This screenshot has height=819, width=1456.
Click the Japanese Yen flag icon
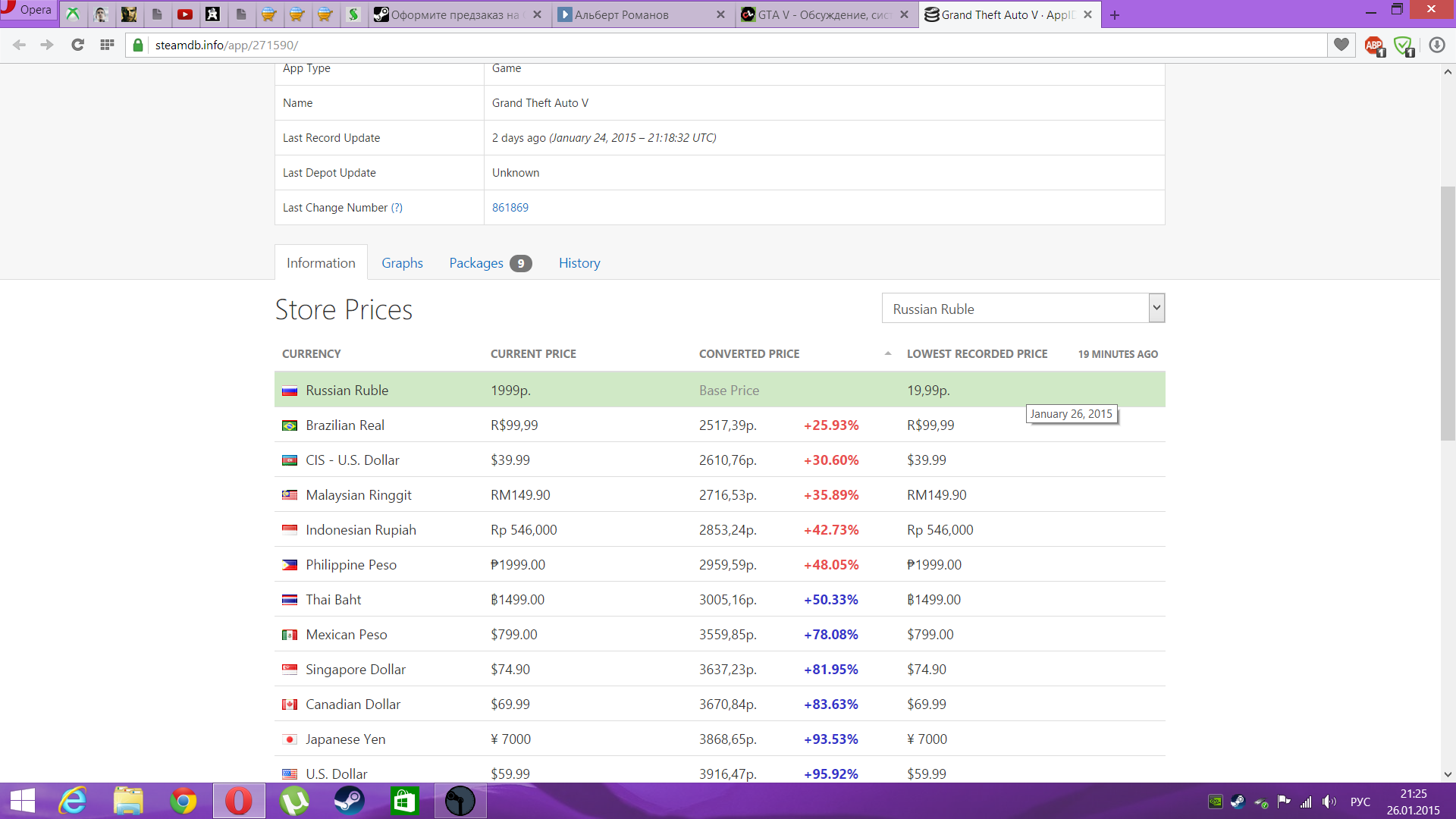pos(290,739)
